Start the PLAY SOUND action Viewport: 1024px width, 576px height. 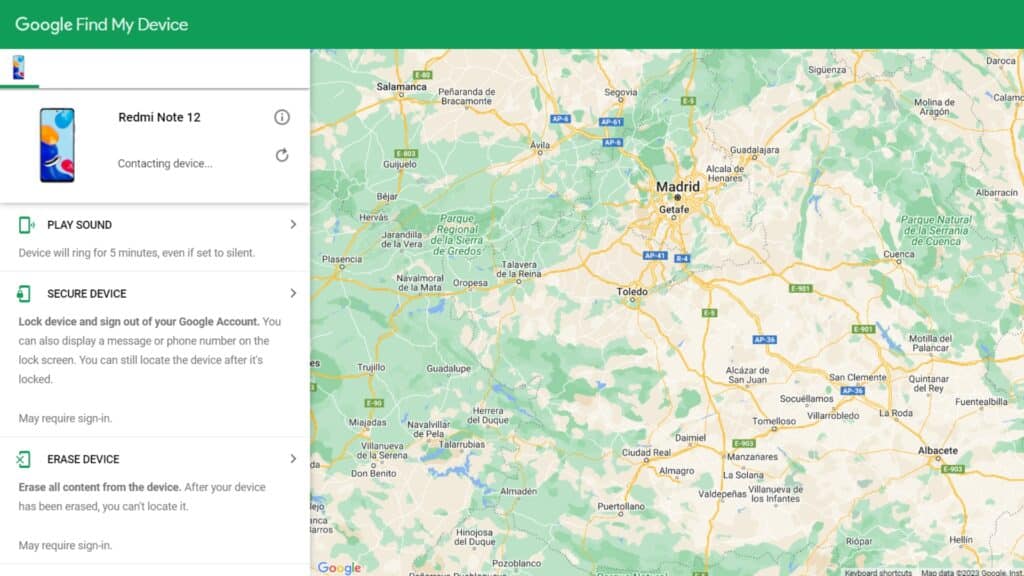(x=79, y=225)
